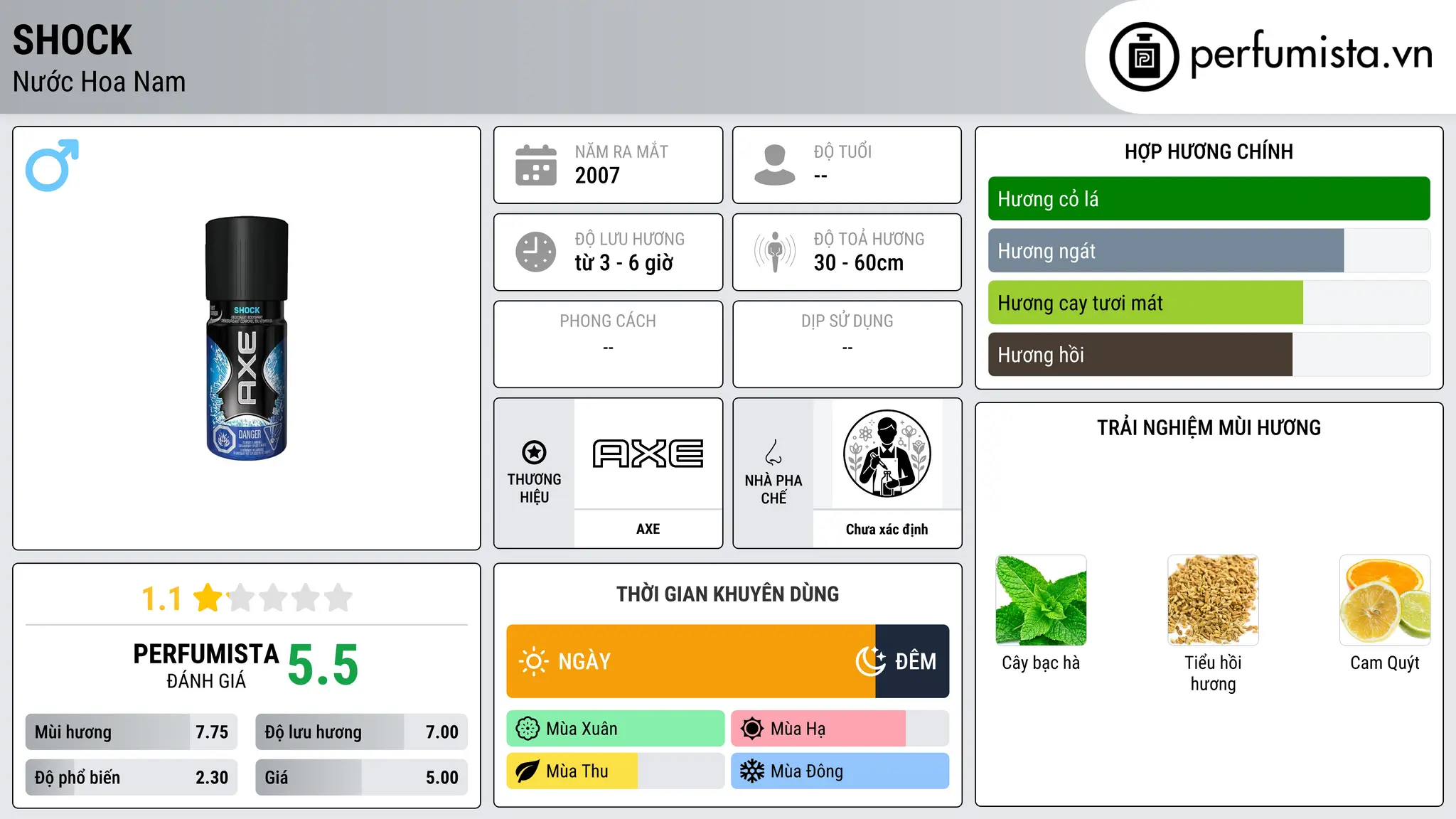Click the 1.1 star rating number
Screen dimensions: 1456x819
[161, 599]
